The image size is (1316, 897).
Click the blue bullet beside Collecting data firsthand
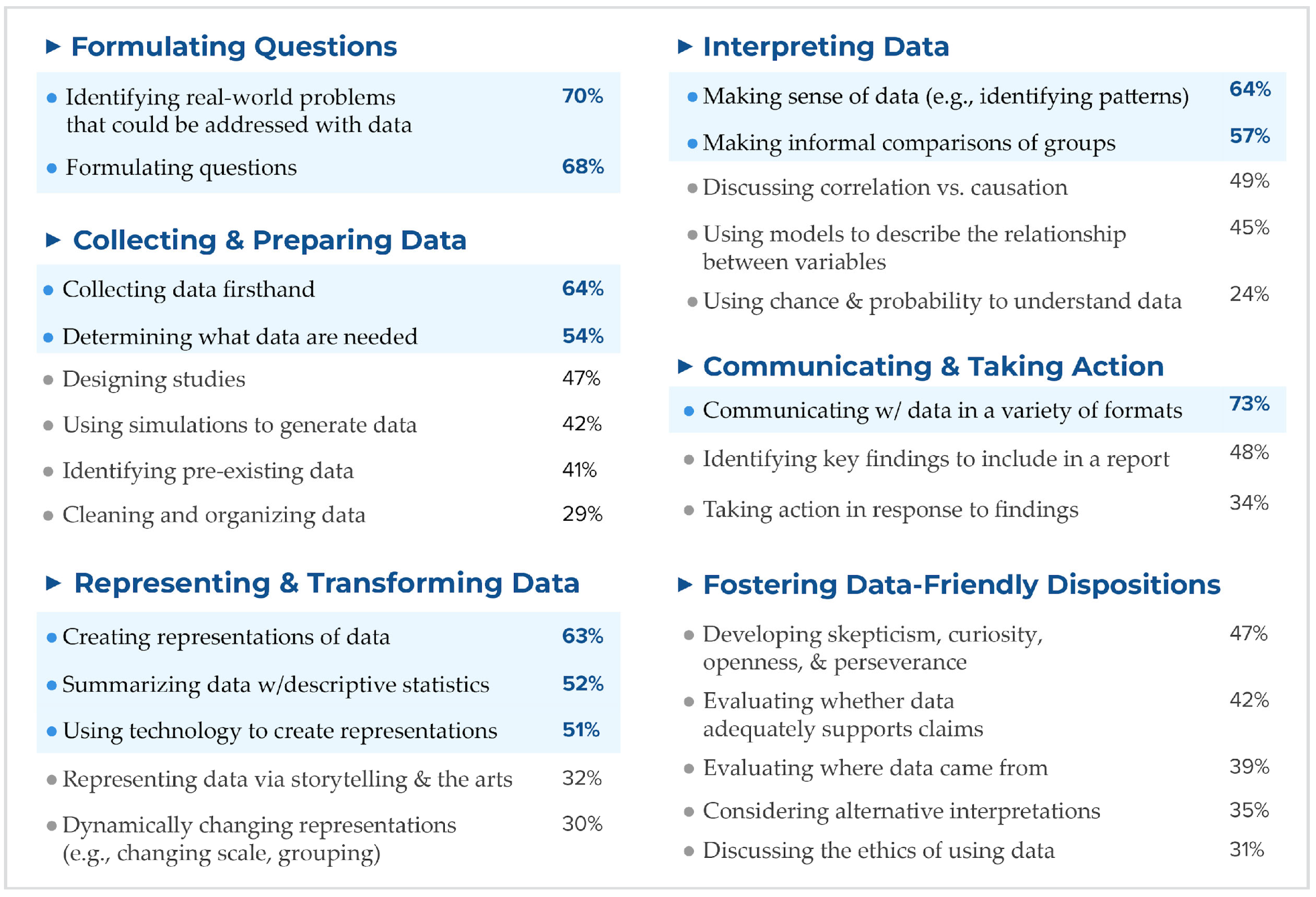[49, 291]
